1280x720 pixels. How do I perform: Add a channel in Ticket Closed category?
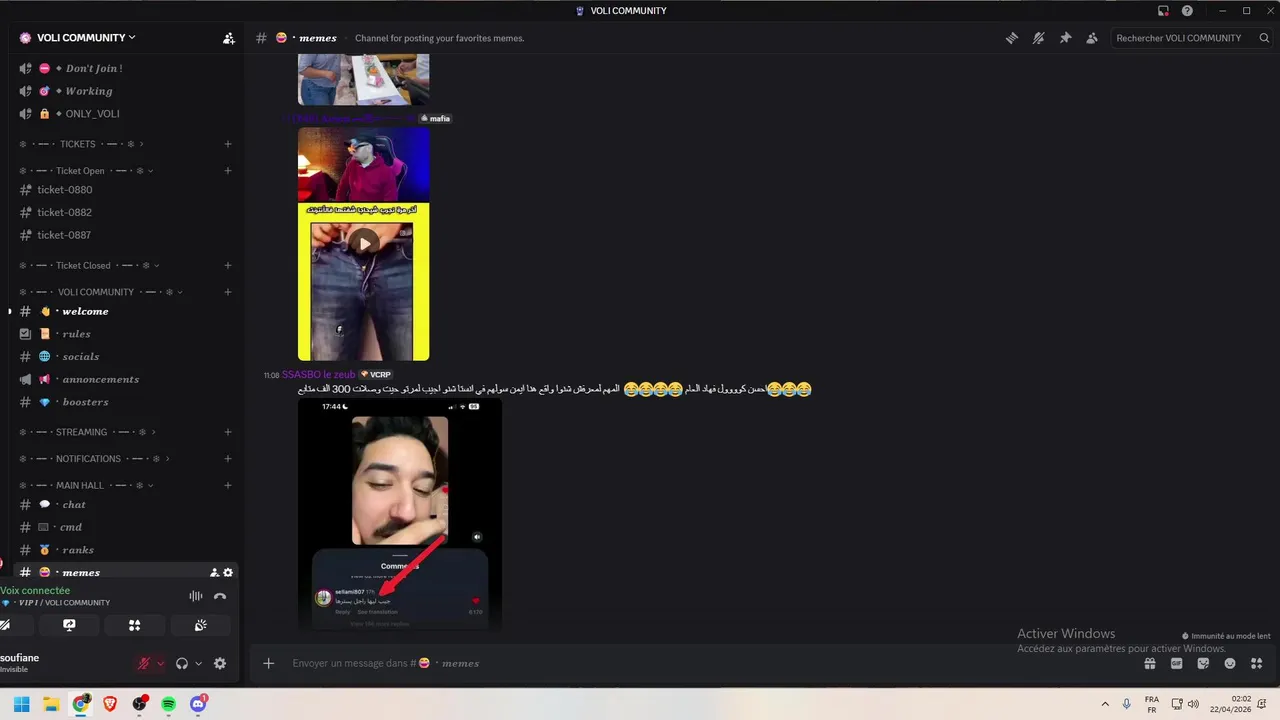(228, 266)
